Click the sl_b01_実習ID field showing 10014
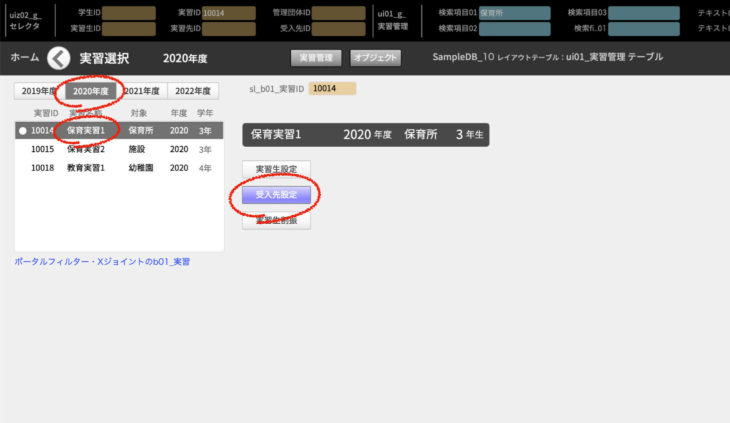 pos(332,89)
